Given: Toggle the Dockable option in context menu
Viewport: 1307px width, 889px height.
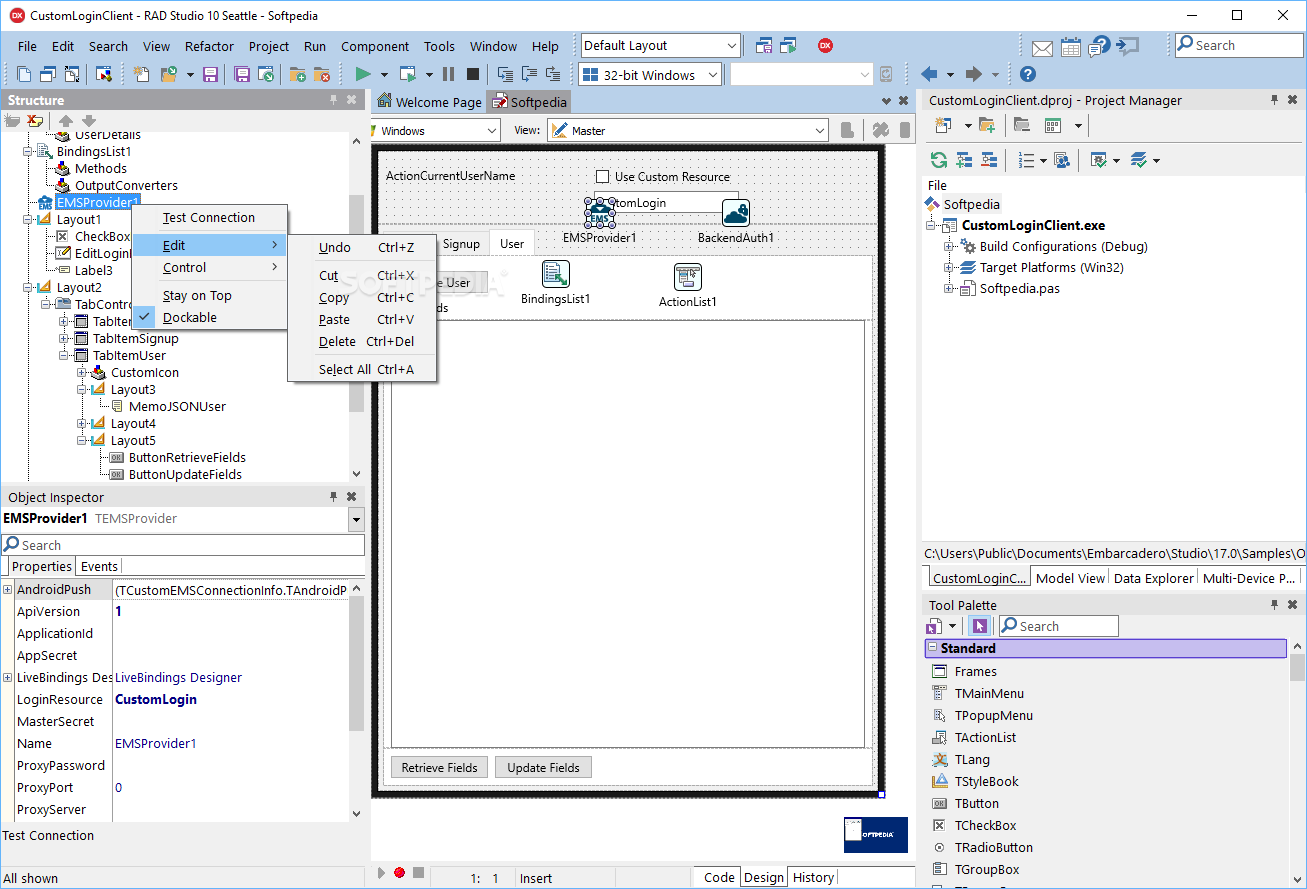Looking at the screenshot, I should pyautogui.click(x=189, y=317).
